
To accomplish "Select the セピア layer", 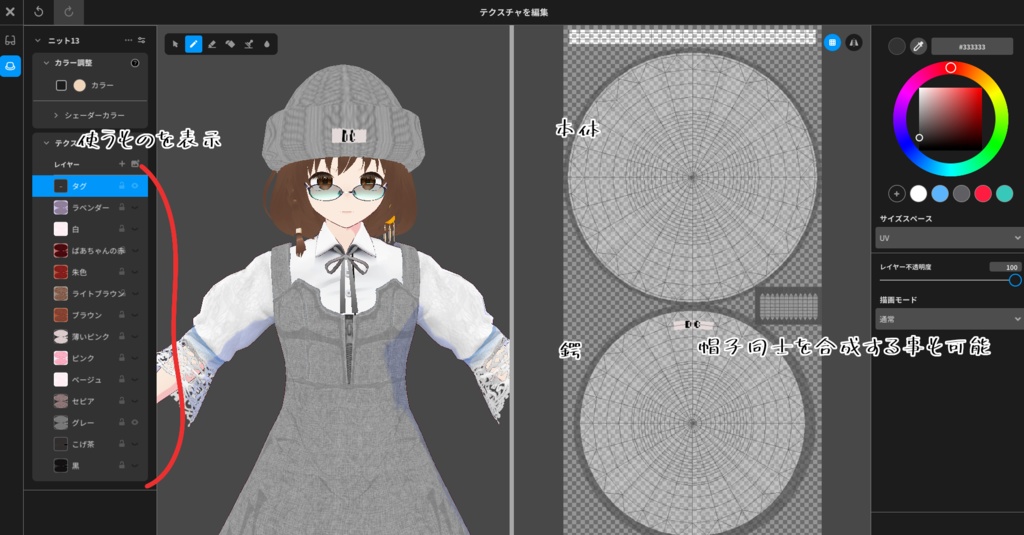I will tap(90, 401).
